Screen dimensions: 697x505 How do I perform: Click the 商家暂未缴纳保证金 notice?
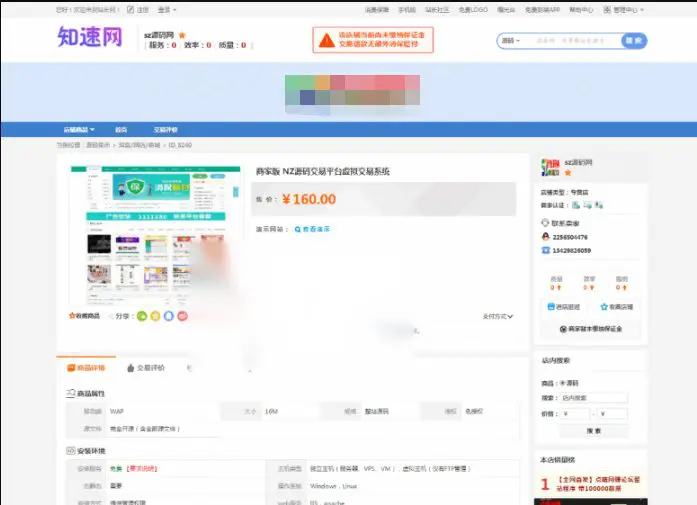[591, 329]
